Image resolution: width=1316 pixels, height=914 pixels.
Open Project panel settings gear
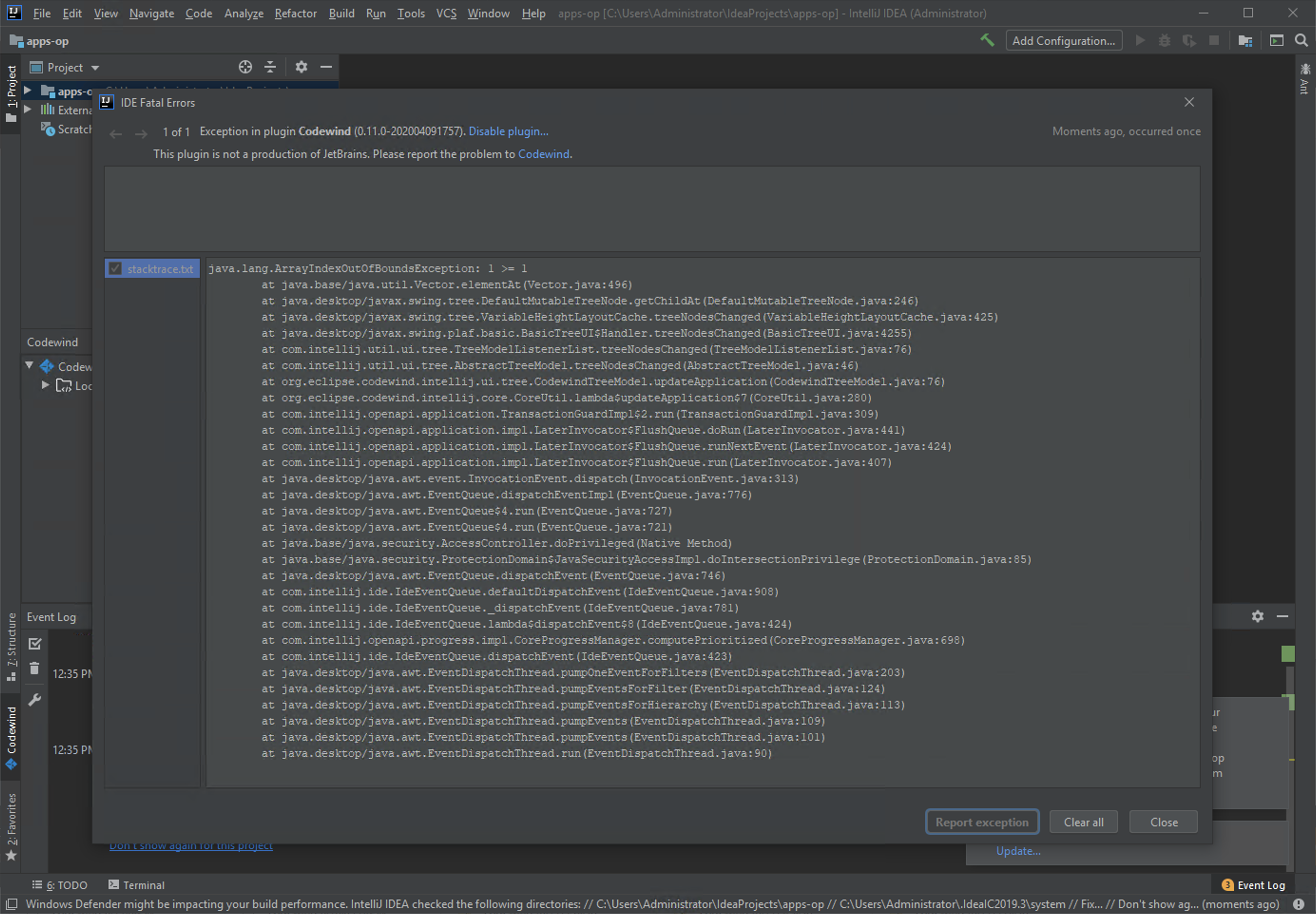tap(301, 67)
